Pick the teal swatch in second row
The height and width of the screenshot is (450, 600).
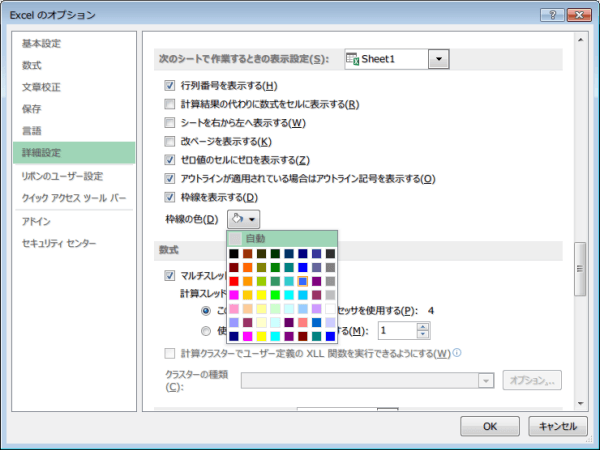tap(289, 267)
